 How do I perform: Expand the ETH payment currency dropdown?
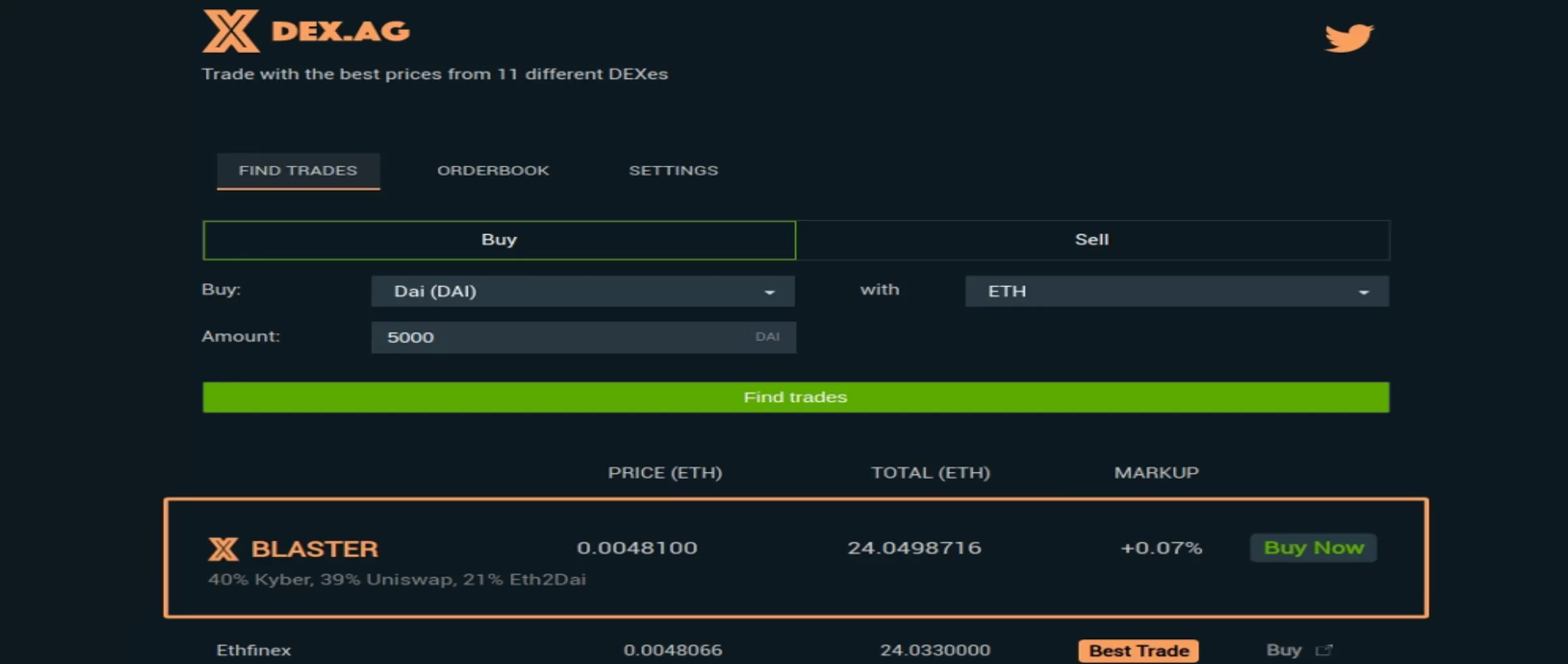1177,291
